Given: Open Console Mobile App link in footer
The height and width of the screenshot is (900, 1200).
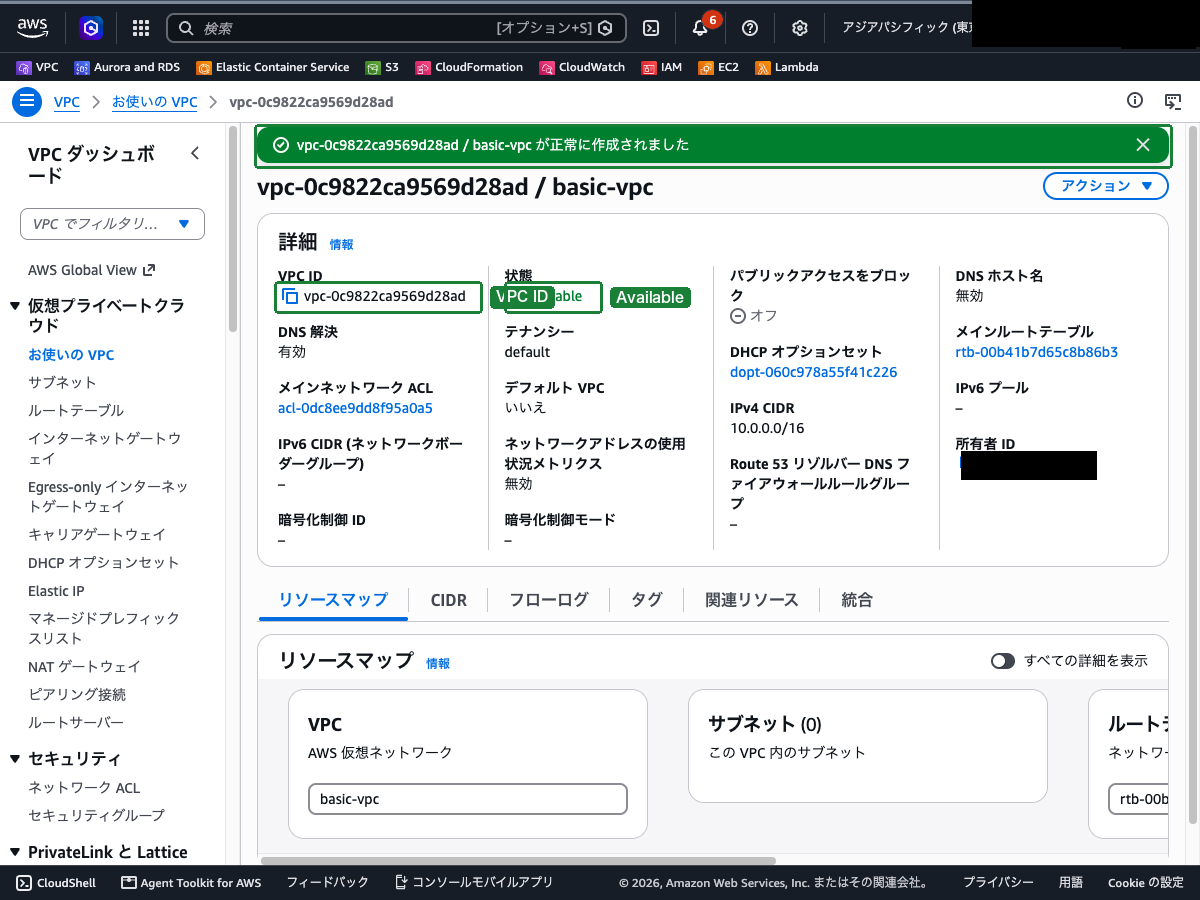Looking at the screenshot, I should coord(474,882).
